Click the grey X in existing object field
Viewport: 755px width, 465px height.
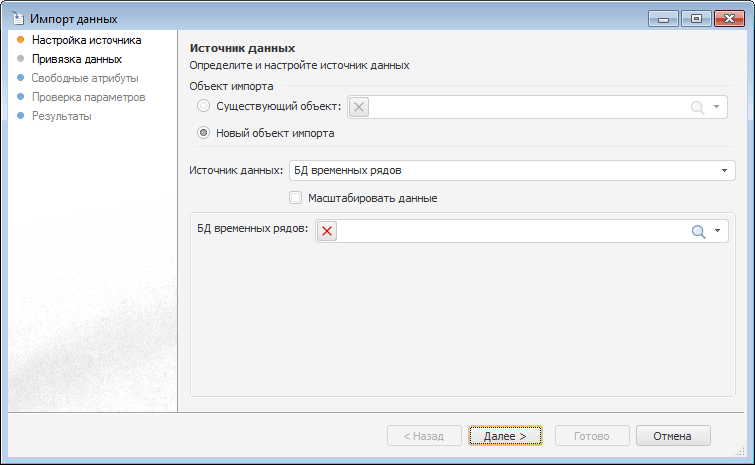359,107
